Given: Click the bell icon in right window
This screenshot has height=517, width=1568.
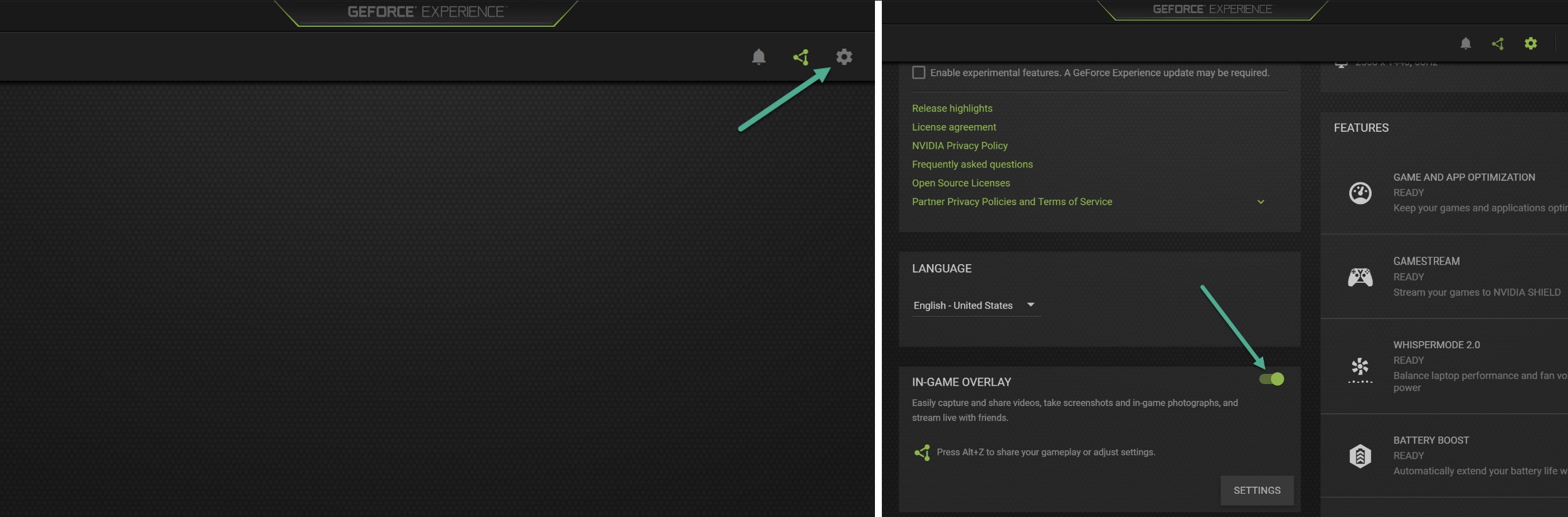Looking at the screenshot, I should 1465,43.
